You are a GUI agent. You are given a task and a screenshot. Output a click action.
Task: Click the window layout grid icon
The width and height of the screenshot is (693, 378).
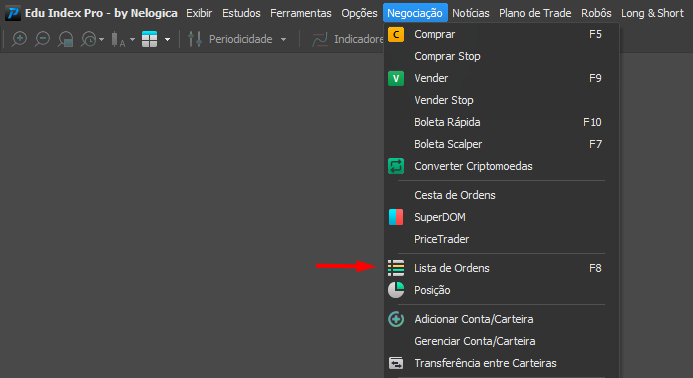(149, 39)
